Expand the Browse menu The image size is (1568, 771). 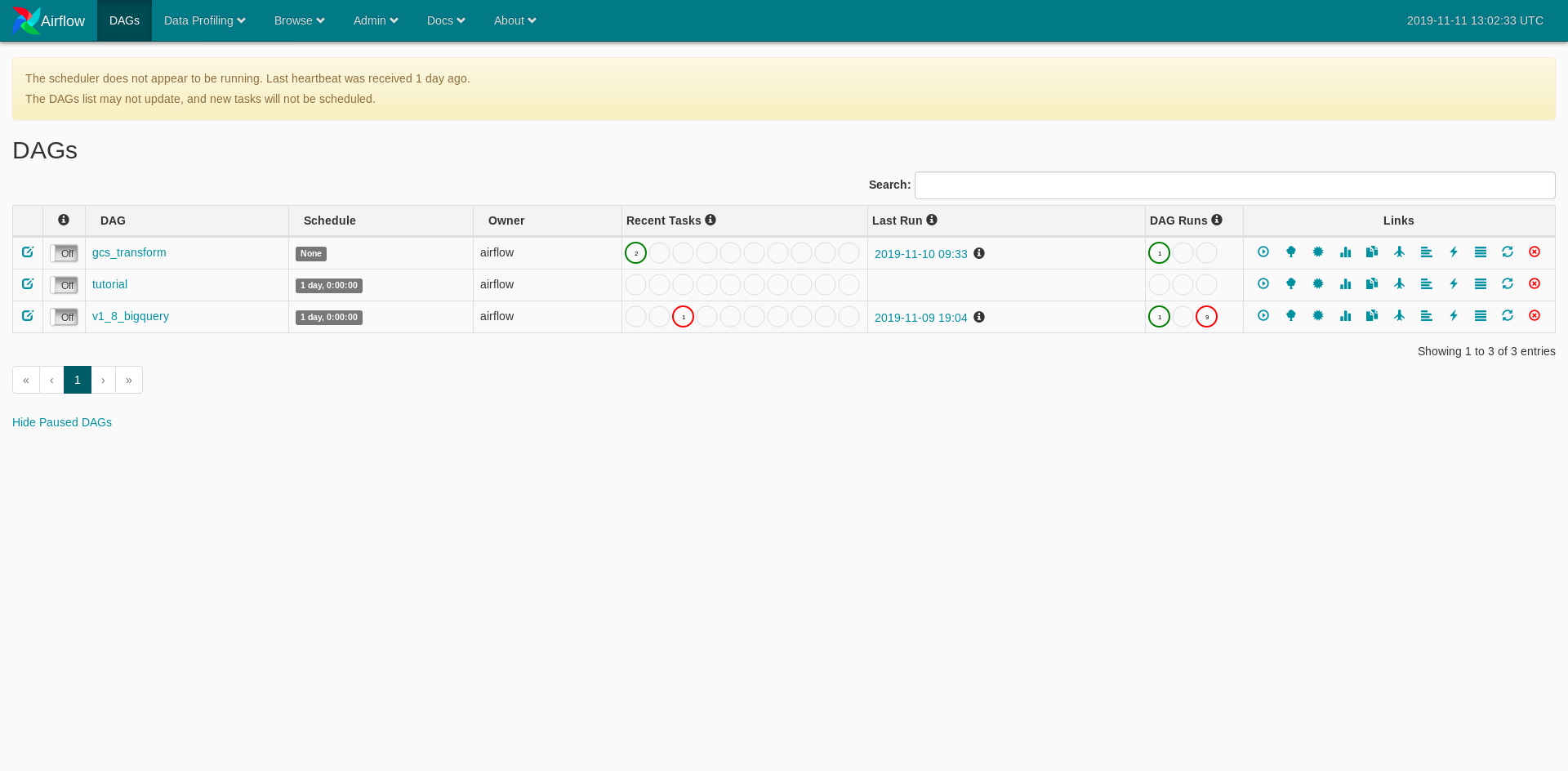coord(300,20)
